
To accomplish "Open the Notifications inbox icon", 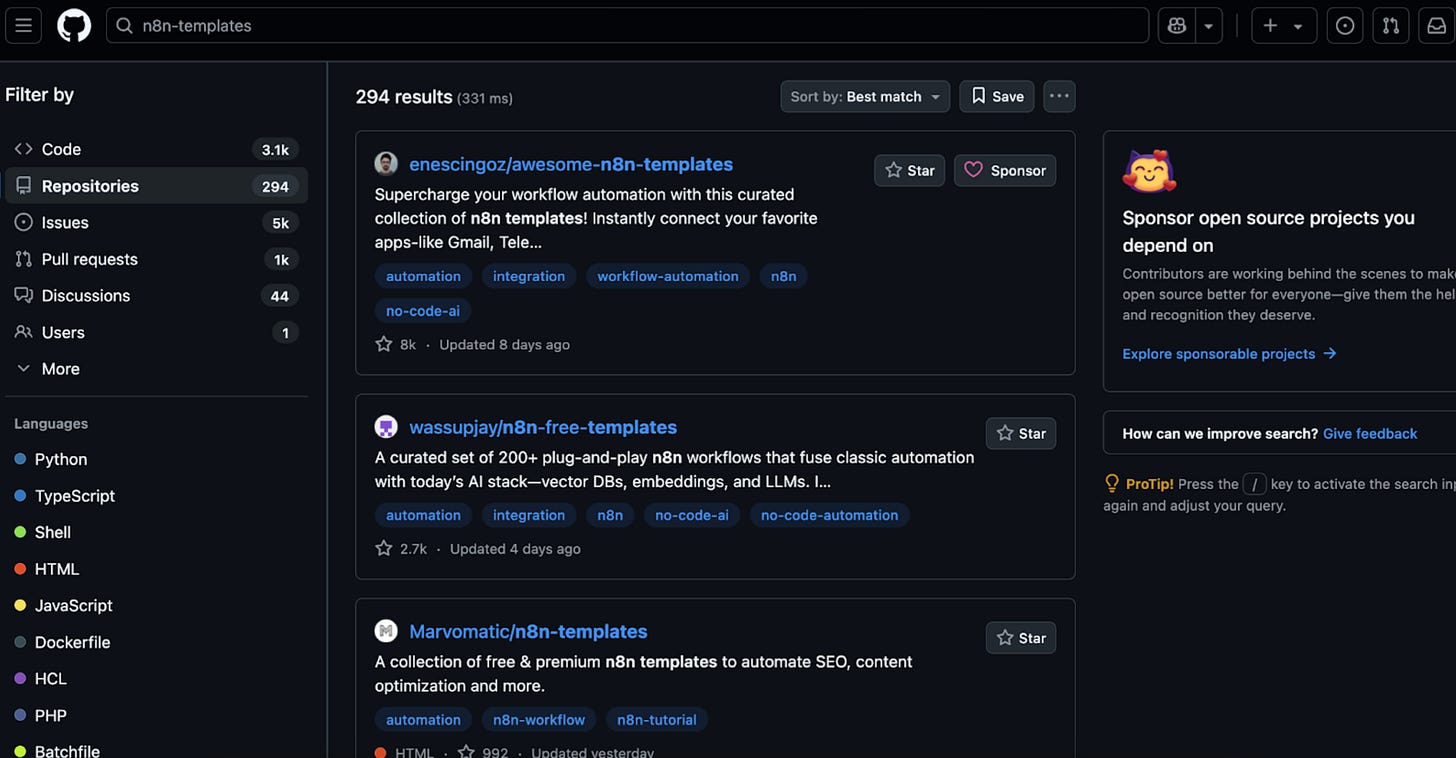I will [1437, 26].
